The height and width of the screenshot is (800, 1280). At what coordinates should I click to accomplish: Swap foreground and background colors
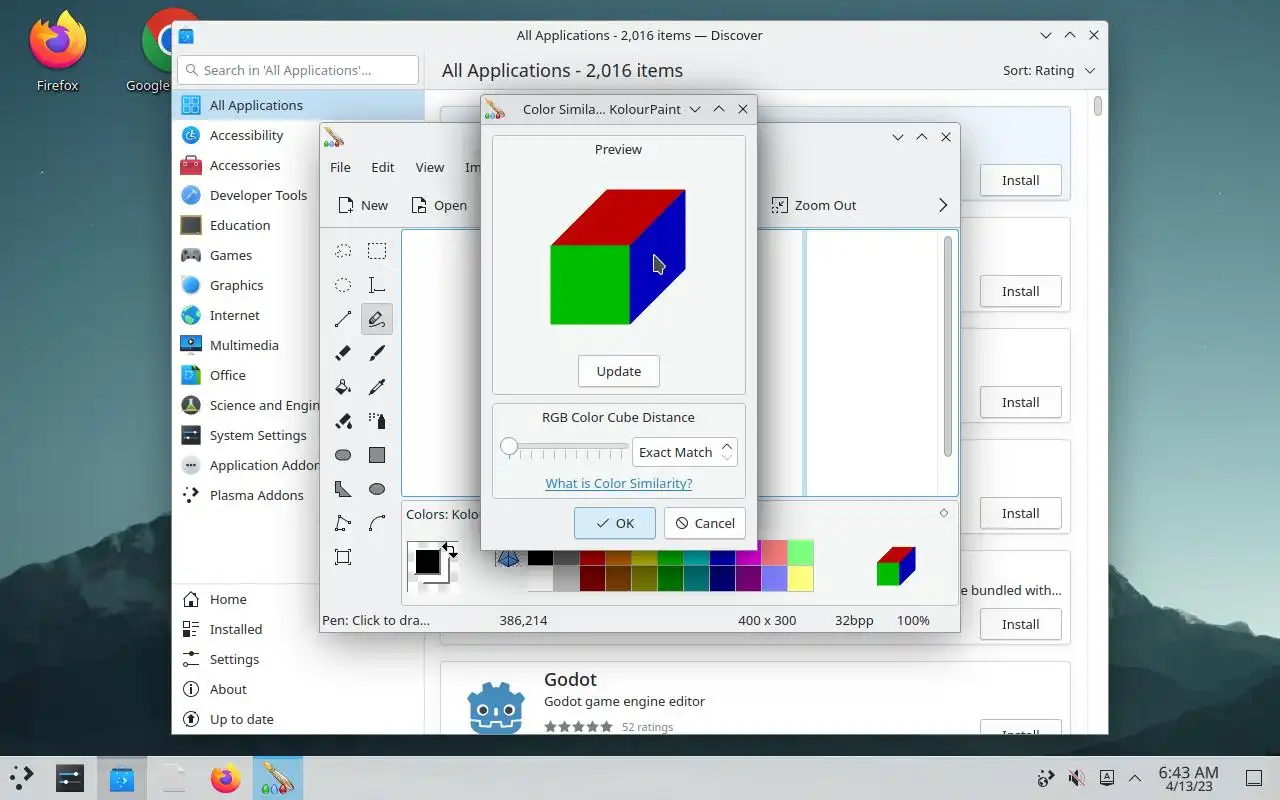pos(450,549)
